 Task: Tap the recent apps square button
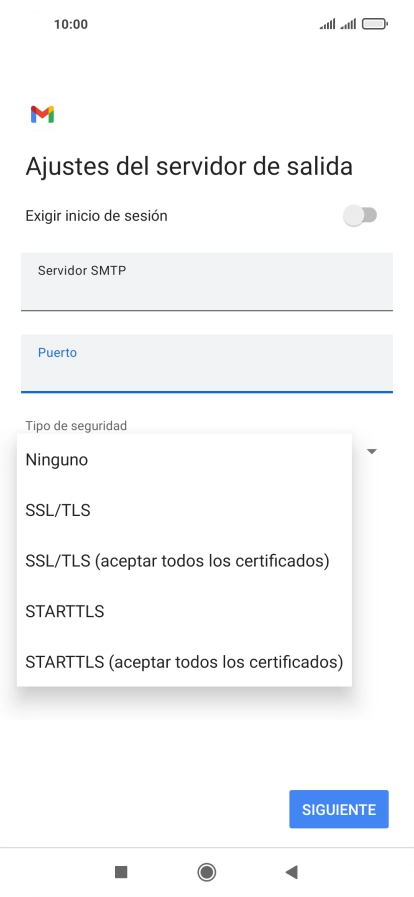tap(121, 872)
